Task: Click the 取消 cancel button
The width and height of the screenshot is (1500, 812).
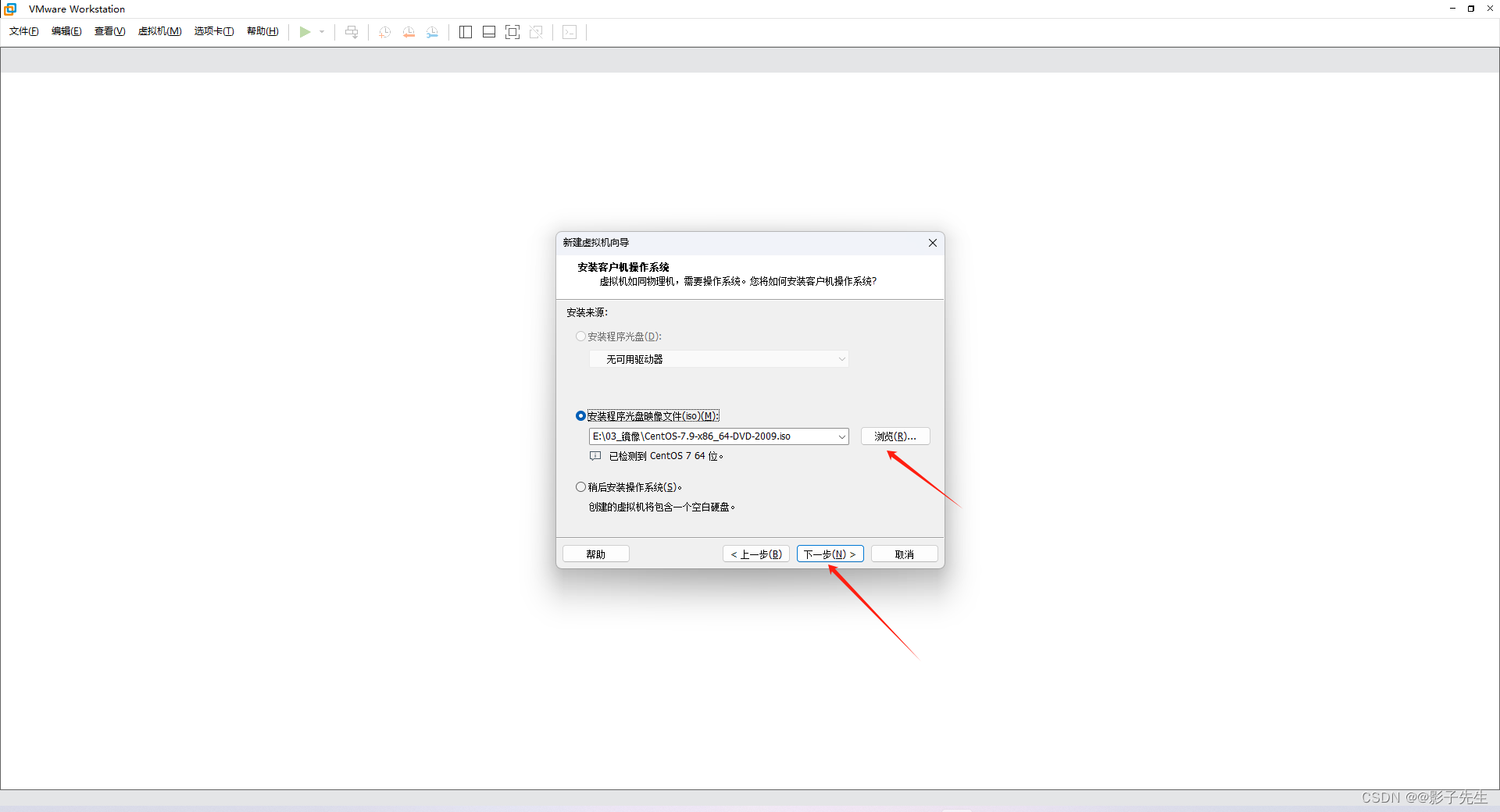Action: tap(905, 554)
